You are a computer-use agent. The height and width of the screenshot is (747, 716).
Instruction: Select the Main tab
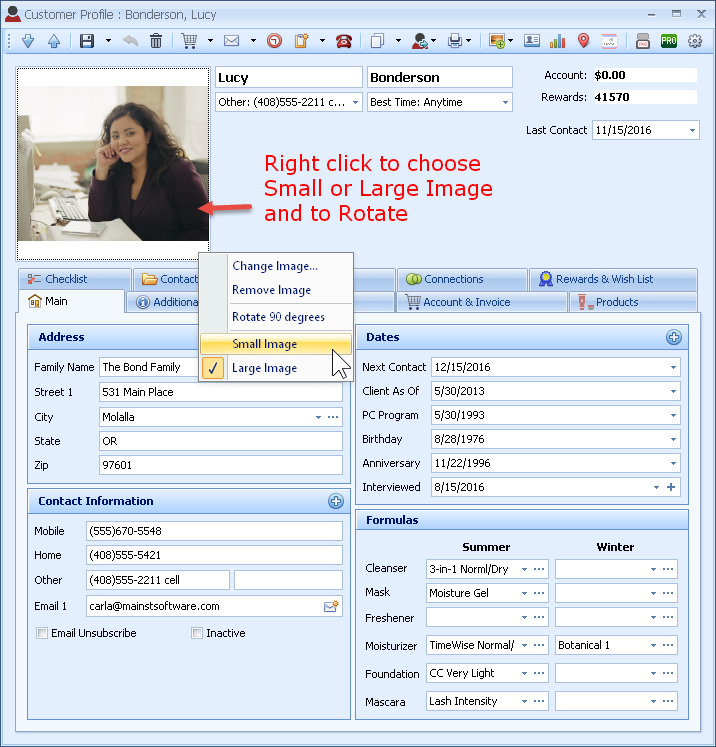pyautogui.click(x=71, y=301)
